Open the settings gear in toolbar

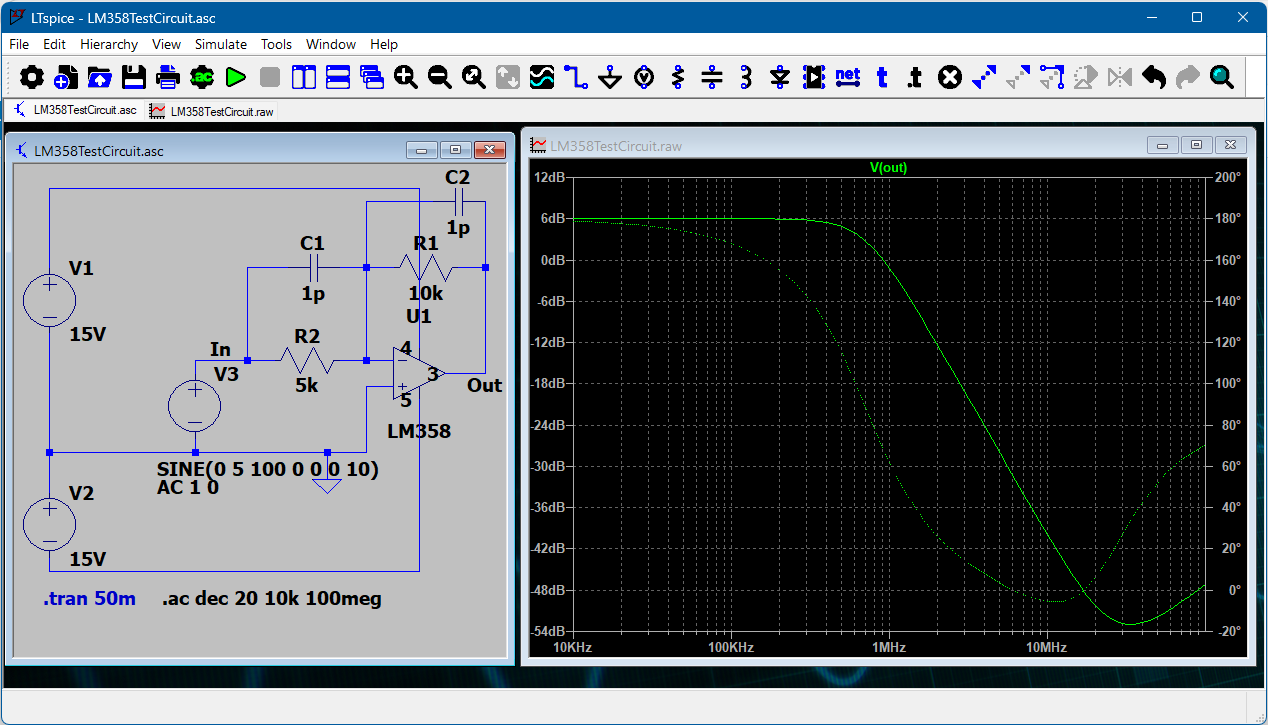tap(32, 77)
